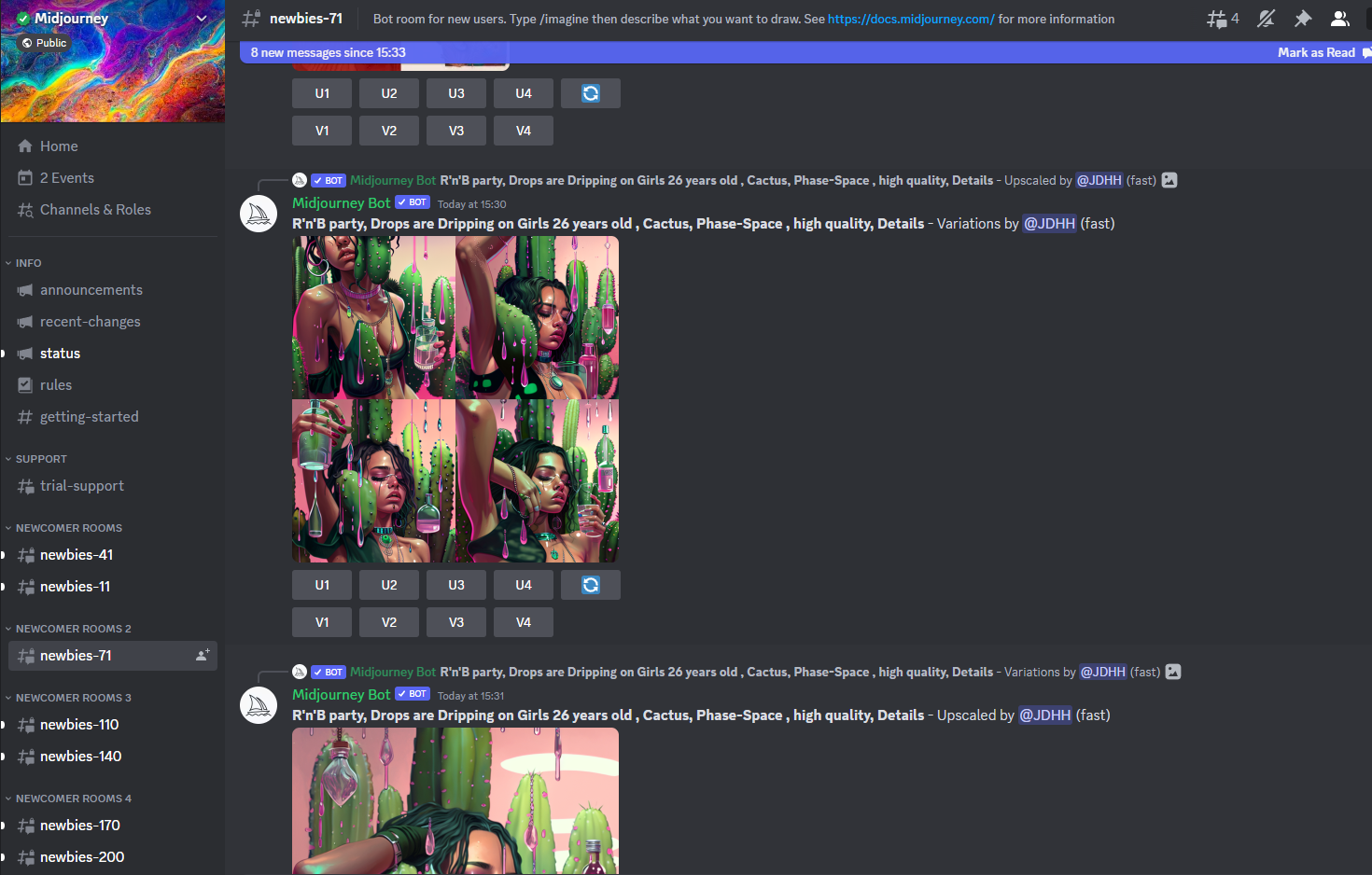Click V1 under the 15:30 image grid
The height and width of the screenshot is (875, 1372).
(322, 622)
